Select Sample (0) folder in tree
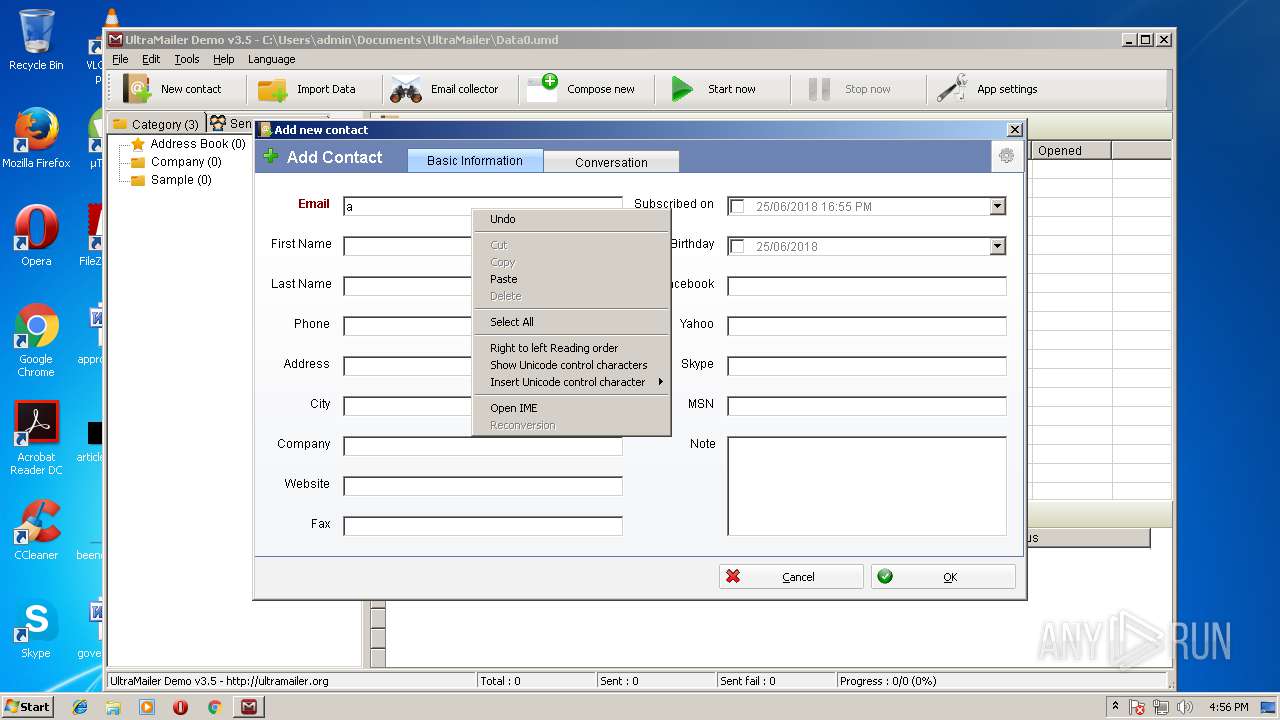Image resolution: width=1280 pixels, height=720 pixels. click(x=181, y=180)
